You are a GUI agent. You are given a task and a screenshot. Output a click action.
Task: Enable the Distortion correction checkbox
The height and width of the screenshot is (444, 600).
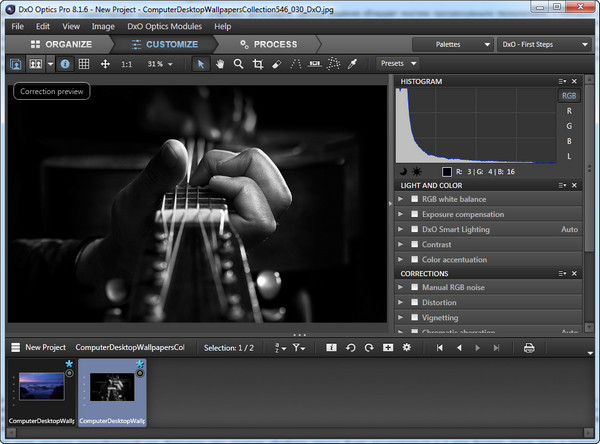(414, 303)
